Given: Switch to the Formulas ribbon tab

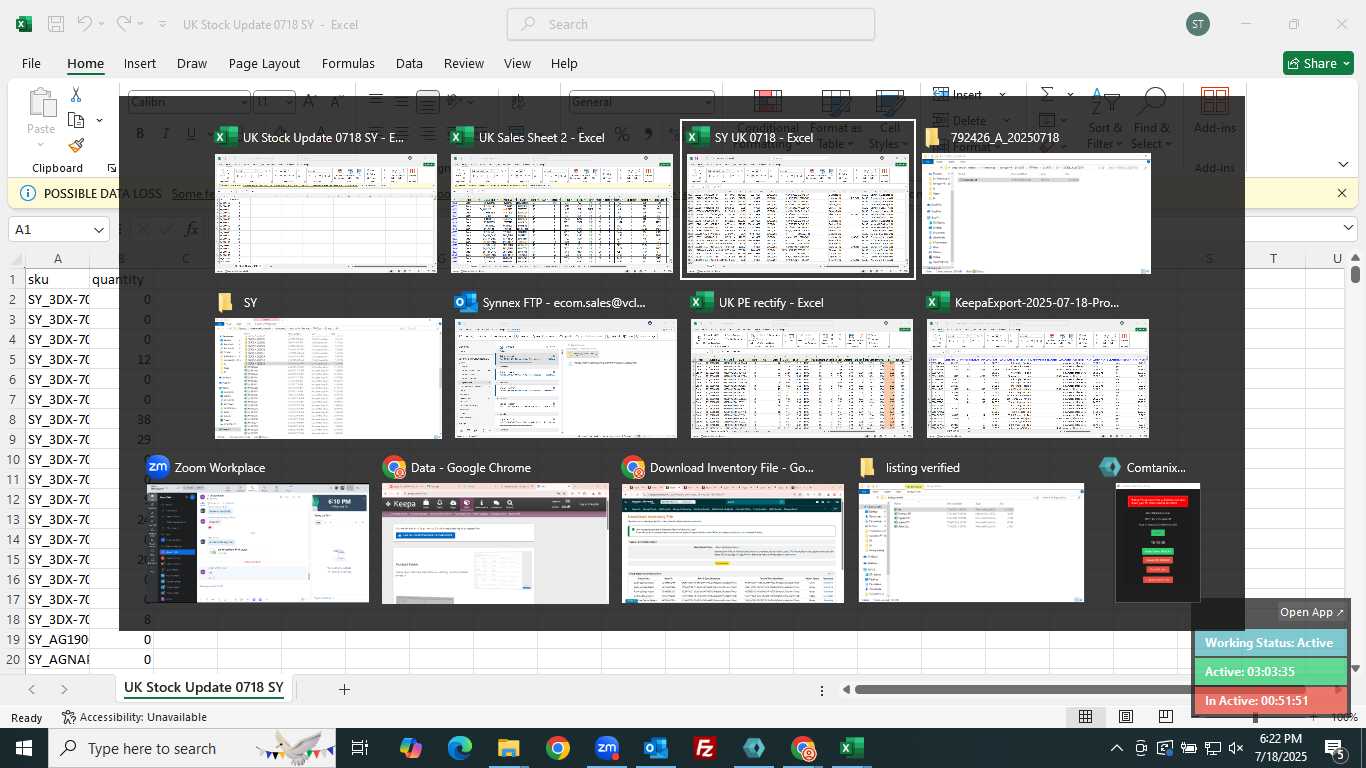Looking at the screenshot, I should (348, 63).
